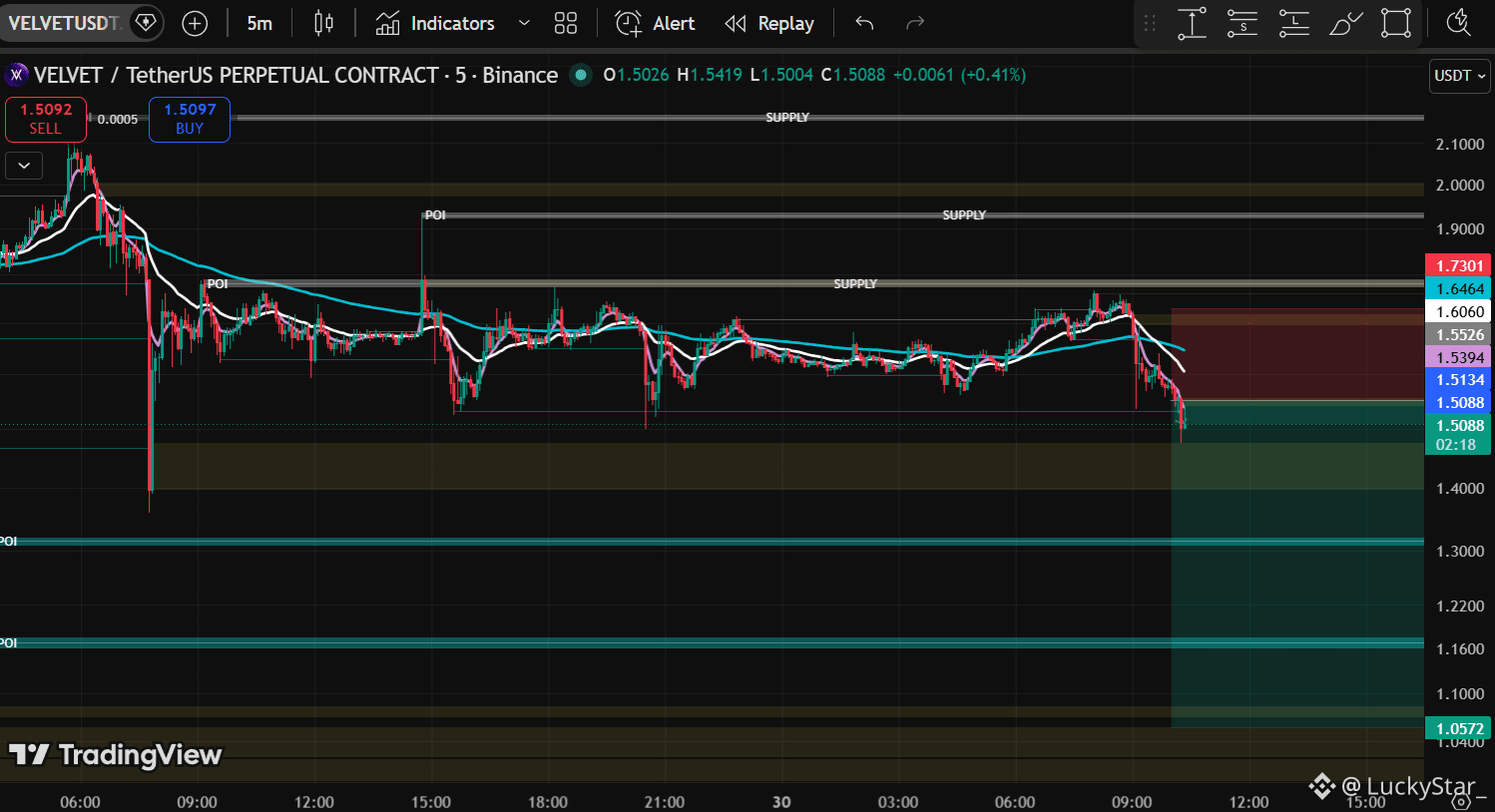This screenshot has width=1495, height=812.
Task: Click the quick search lightning icon
Action: (1458, 23)
